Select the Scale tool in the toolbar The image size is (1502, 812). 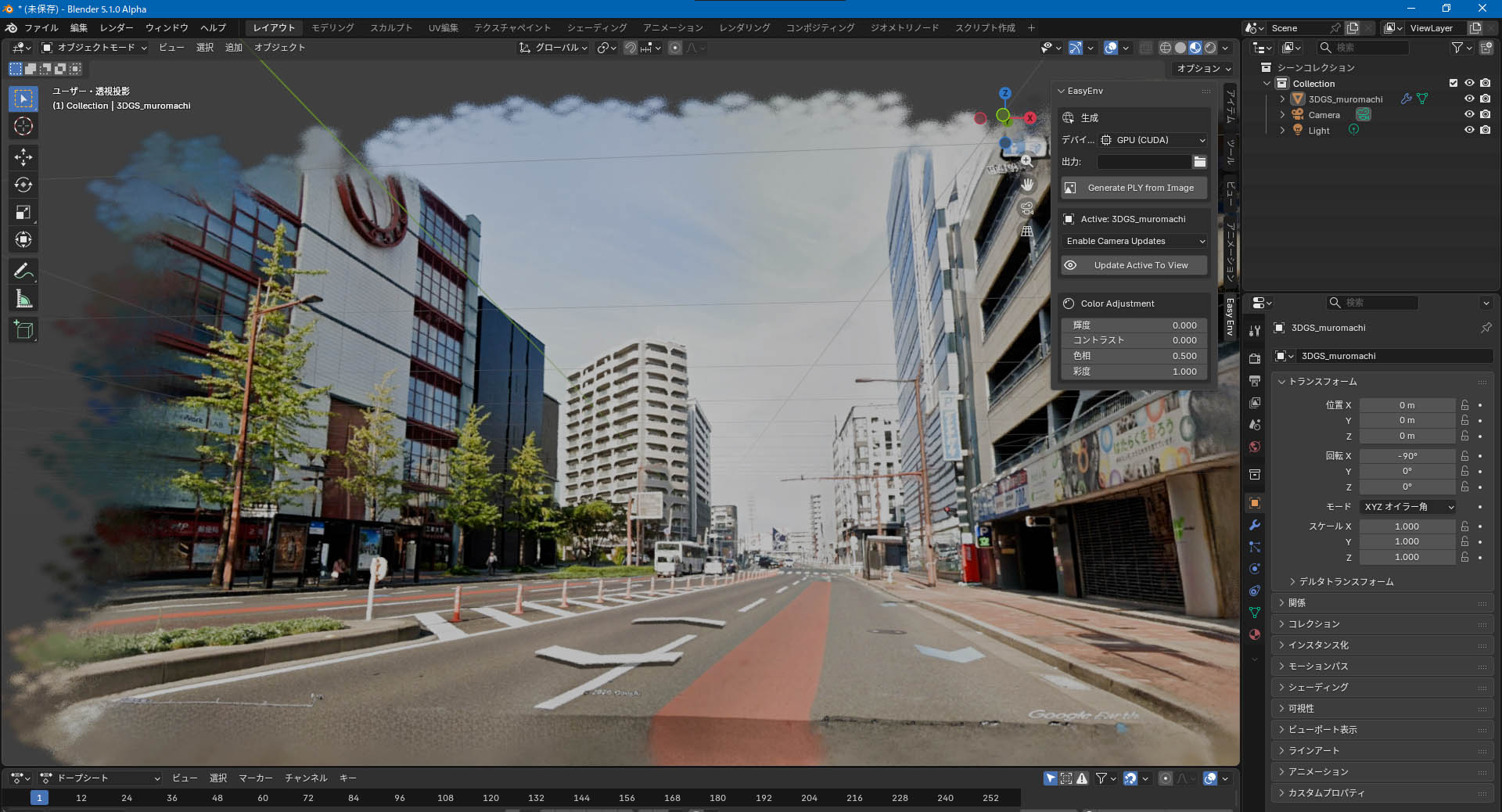(x=23, y=212)
